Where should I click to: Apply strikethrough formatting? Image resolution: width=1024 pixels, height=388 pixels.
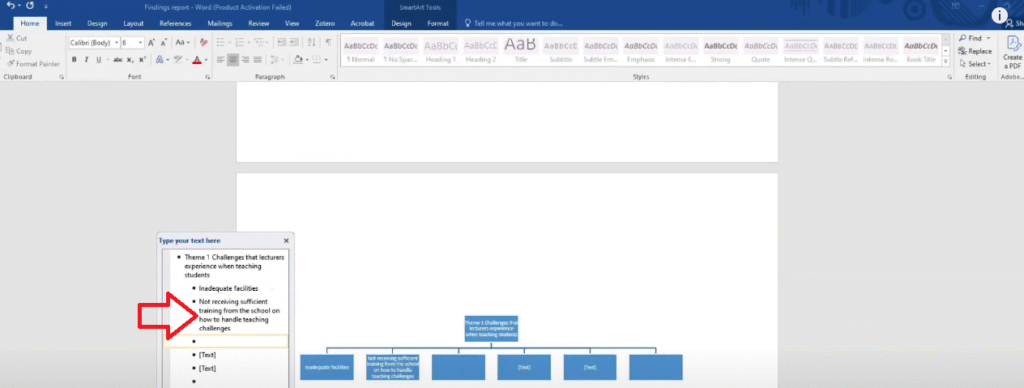tap(118, 59)
